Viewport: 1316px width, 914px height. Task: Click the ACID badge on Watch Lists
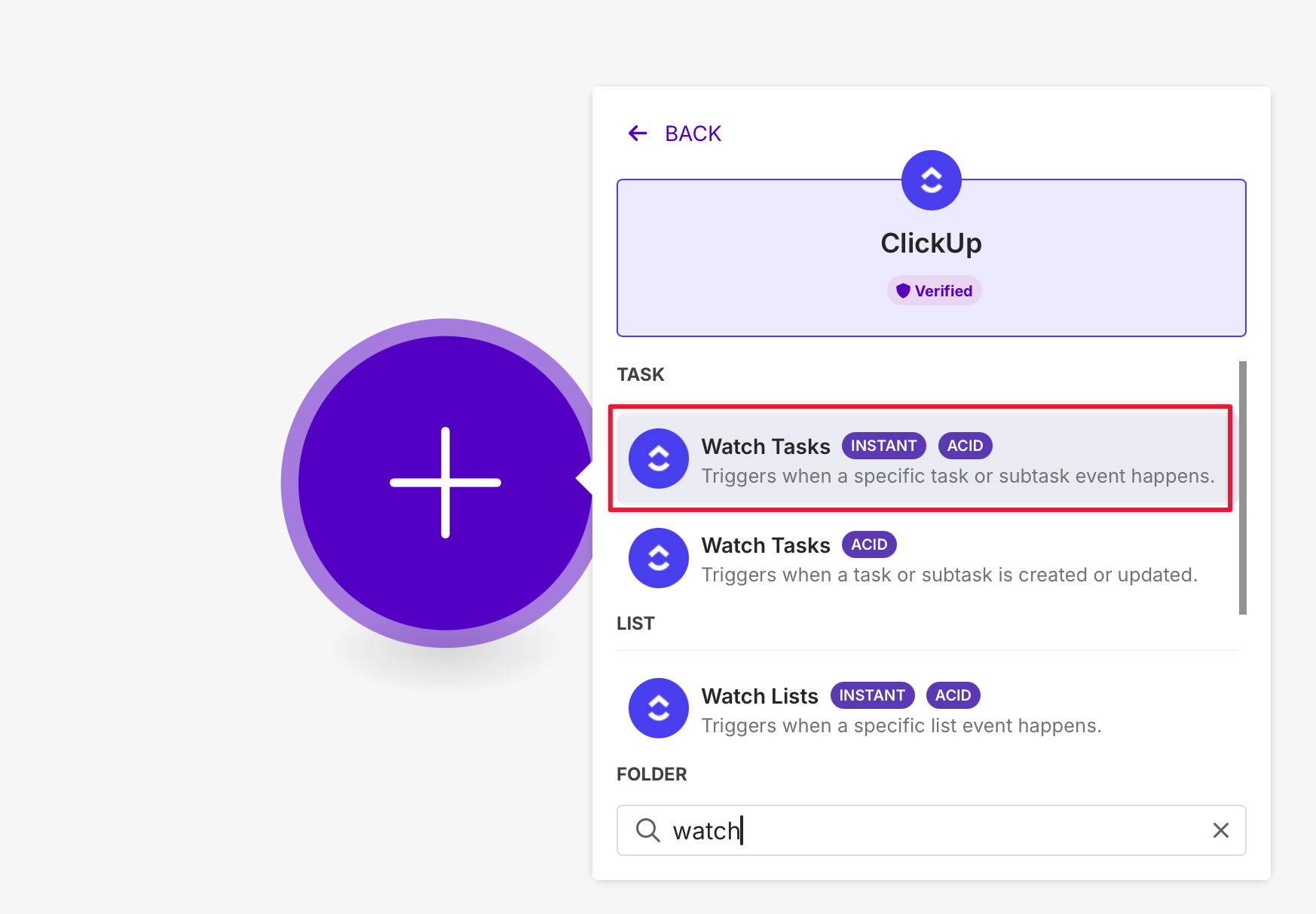pyautogui.click(x=953, y=695)
